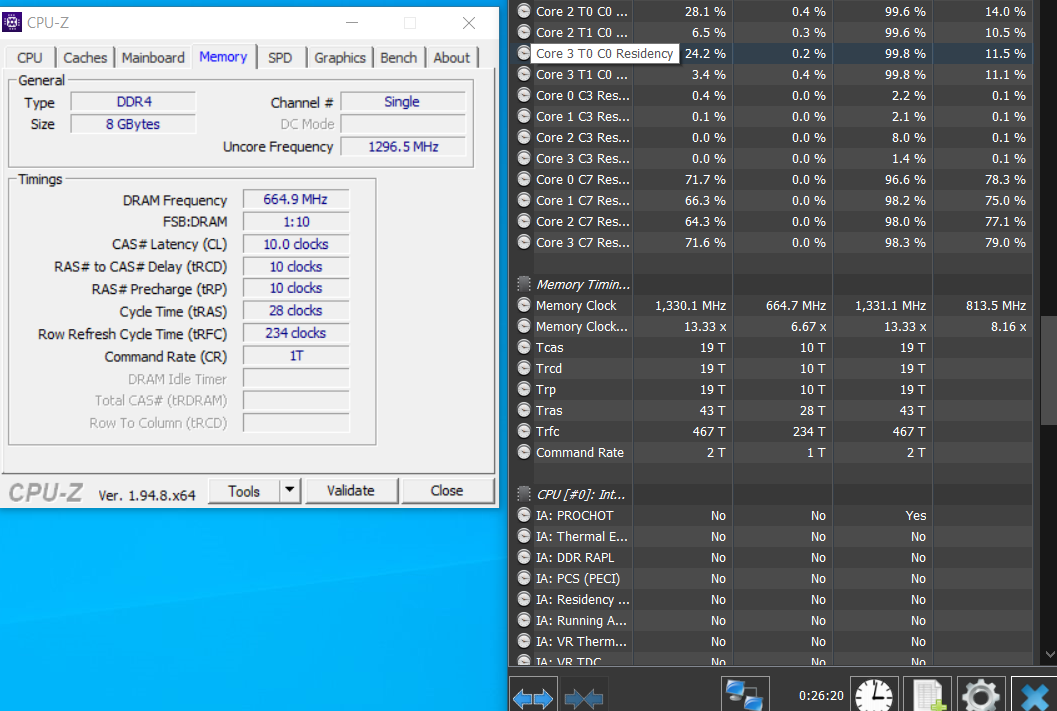Click sensor icon beside Core 0 C7 Residency
1057x711 pixels.
click(x=524, y=179)
